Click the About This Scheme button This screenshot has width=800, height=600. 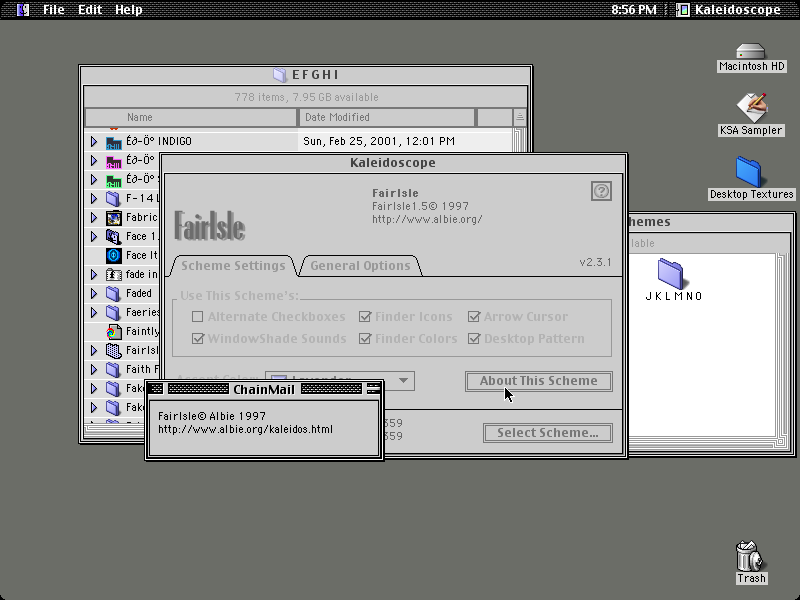539,381
